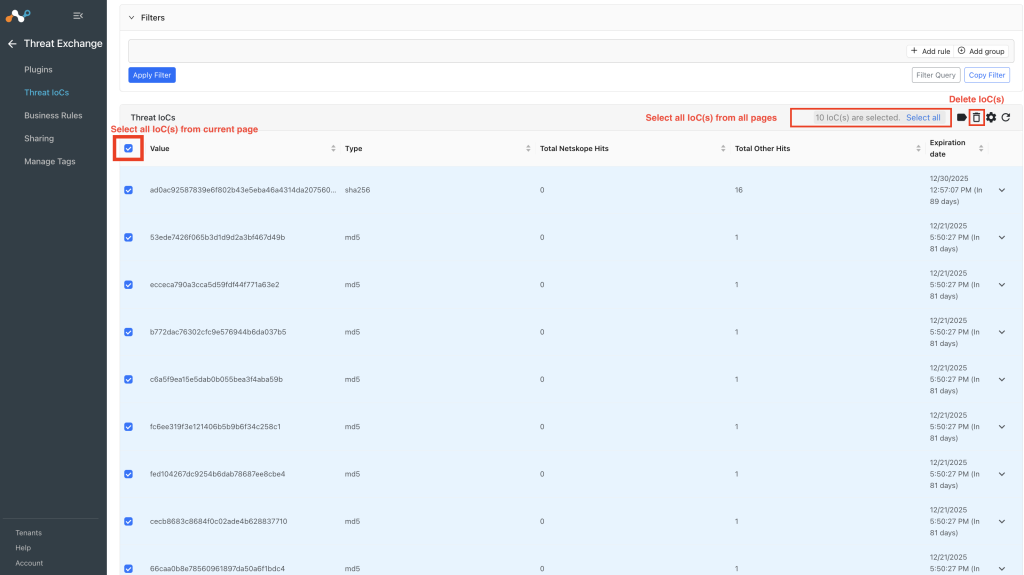
Task: Toggle the select-all header checkbox
Action: (129, 148)
